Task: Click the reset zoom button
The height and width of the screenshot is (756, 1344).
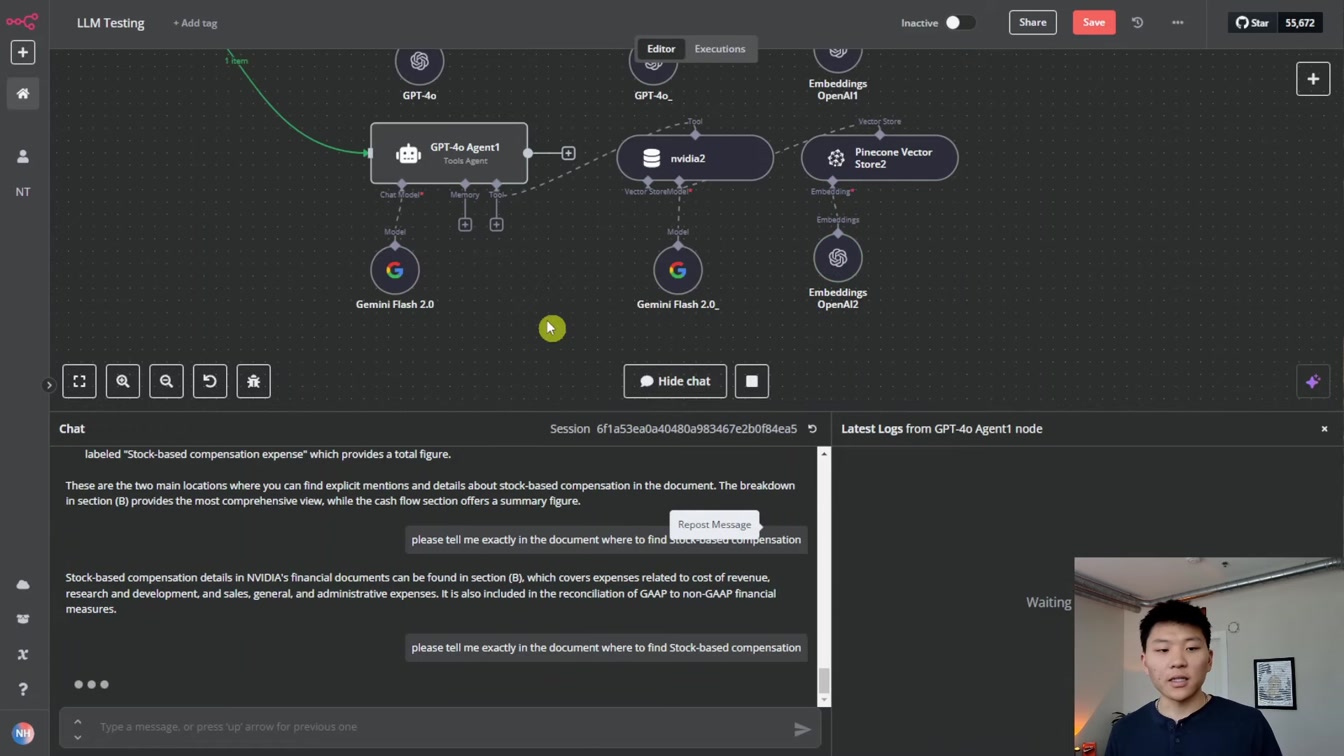Action: pyautogui.click(x=210, y=381)
